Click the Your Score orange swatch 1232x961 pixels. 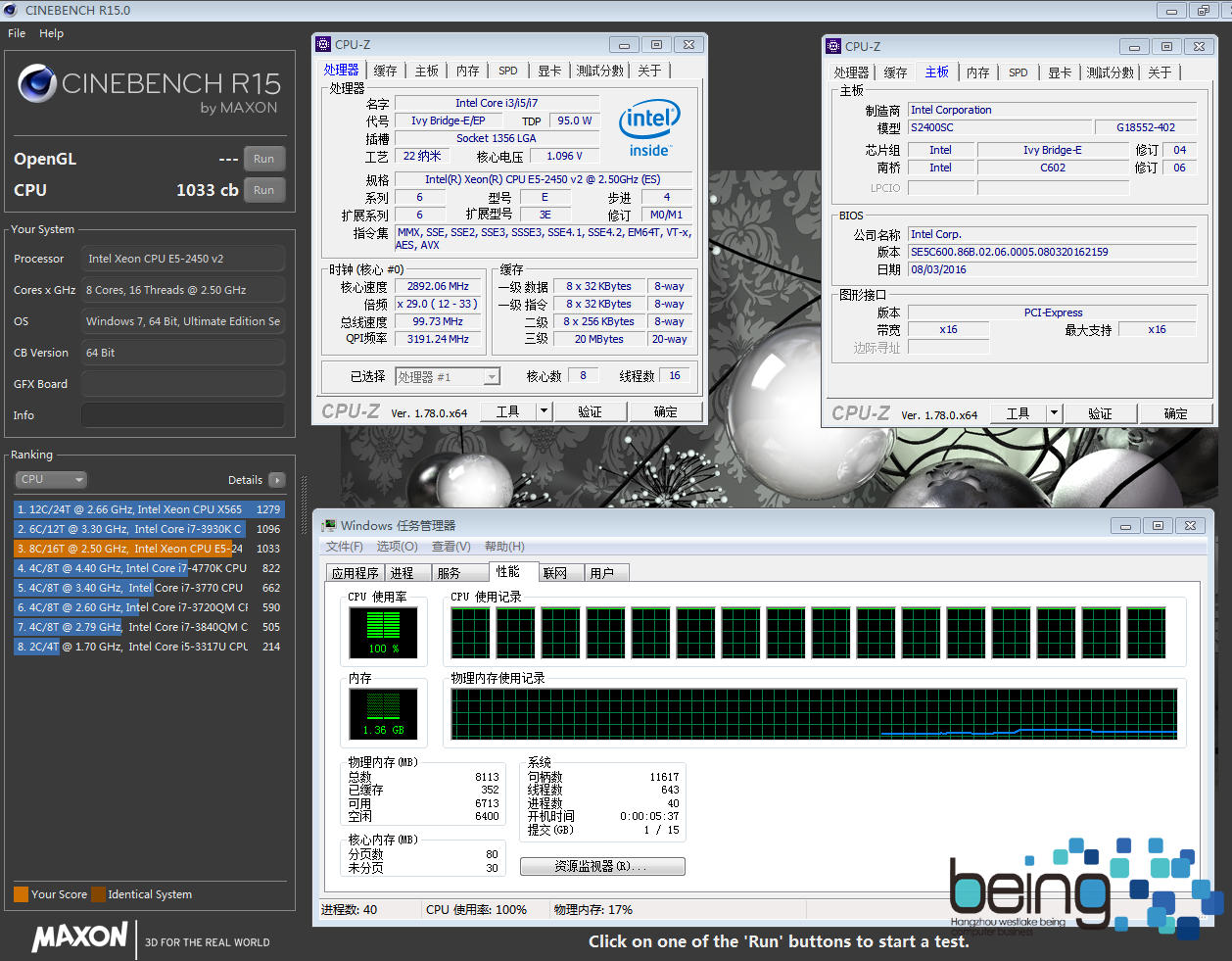coord(21,894)
